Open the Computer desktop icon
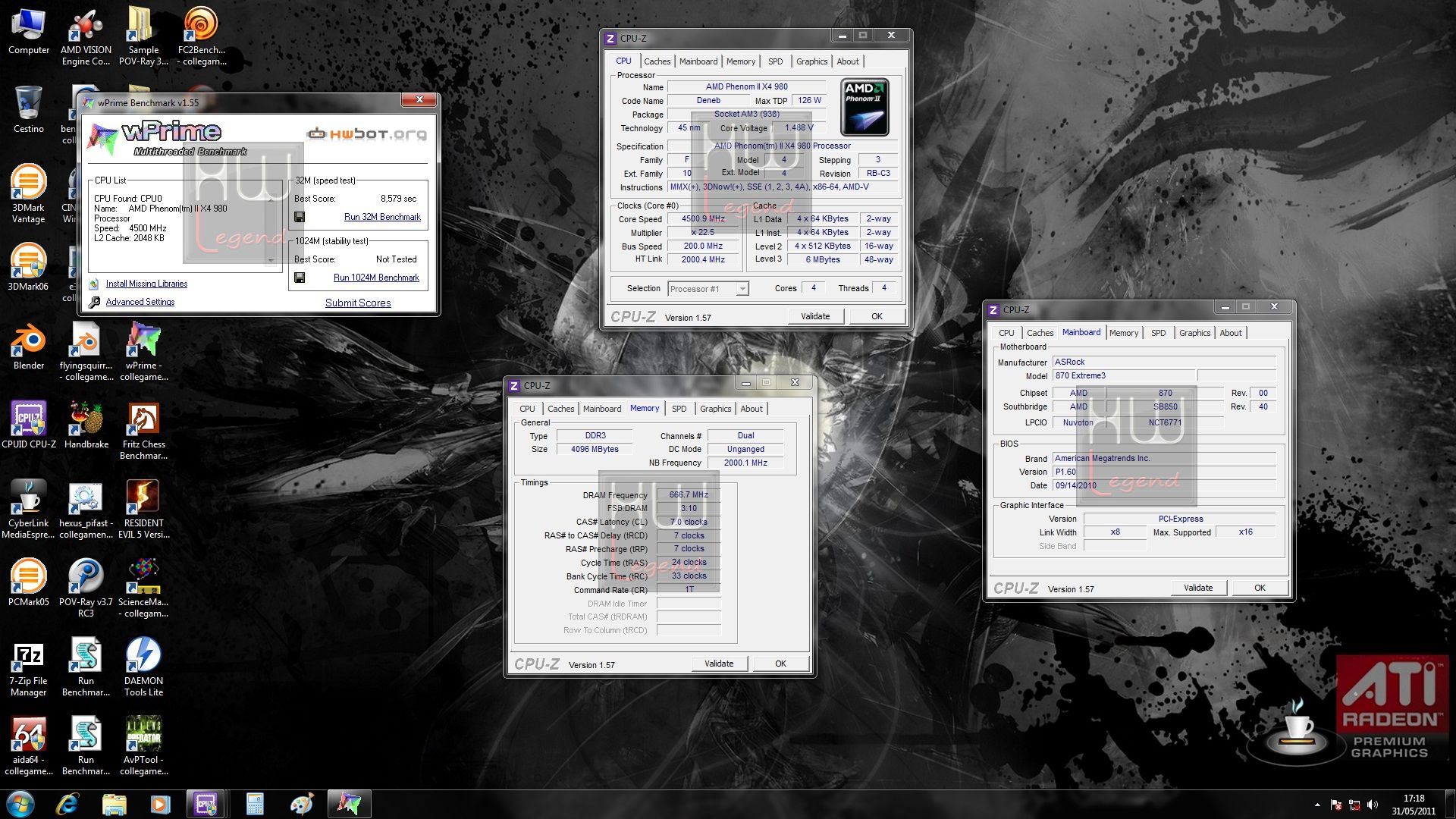Viewport: 1456px width, 819px height. (29, 31)
